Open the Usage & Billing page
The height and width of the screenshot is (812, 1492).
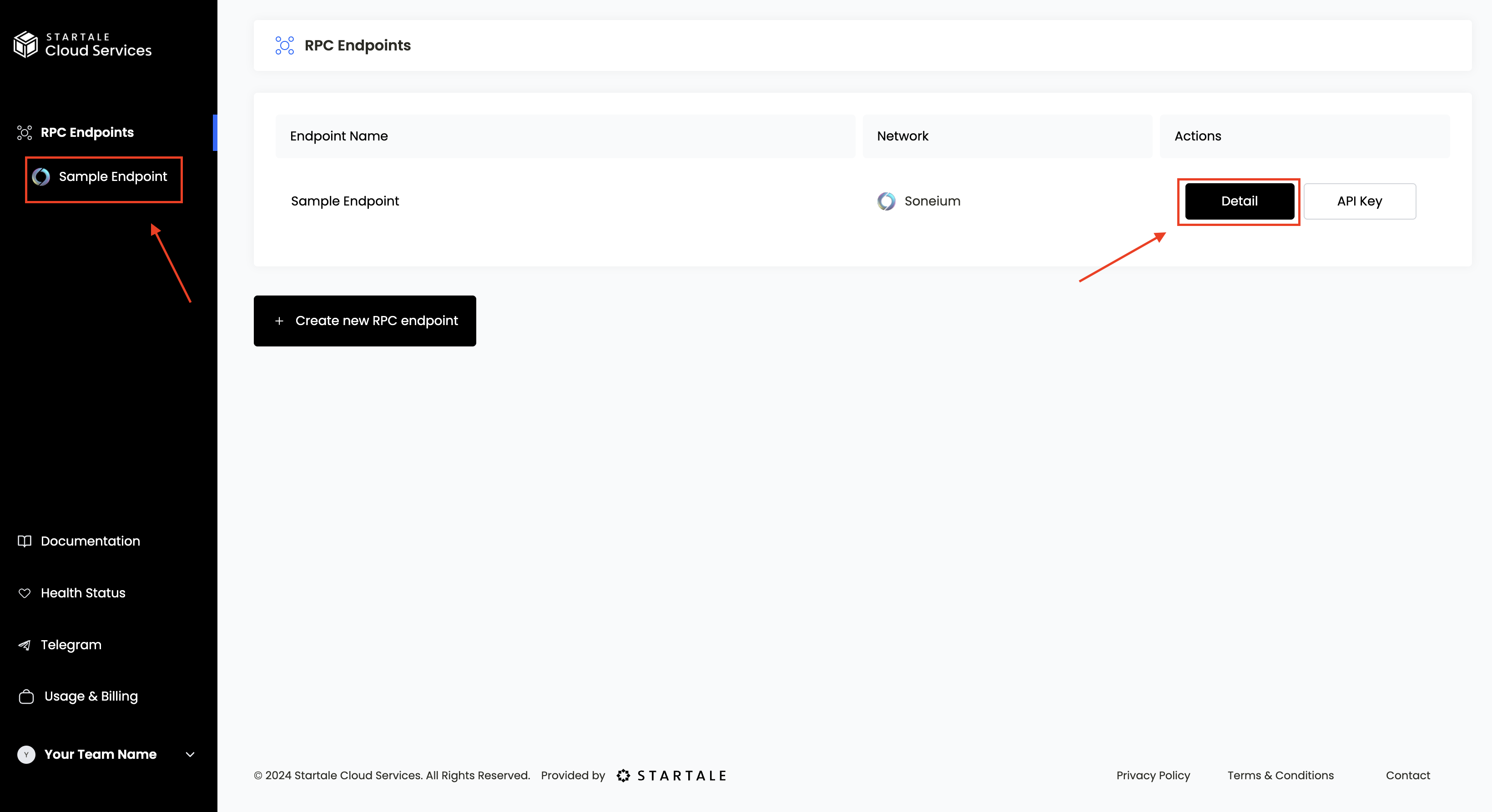click(91, 696)
